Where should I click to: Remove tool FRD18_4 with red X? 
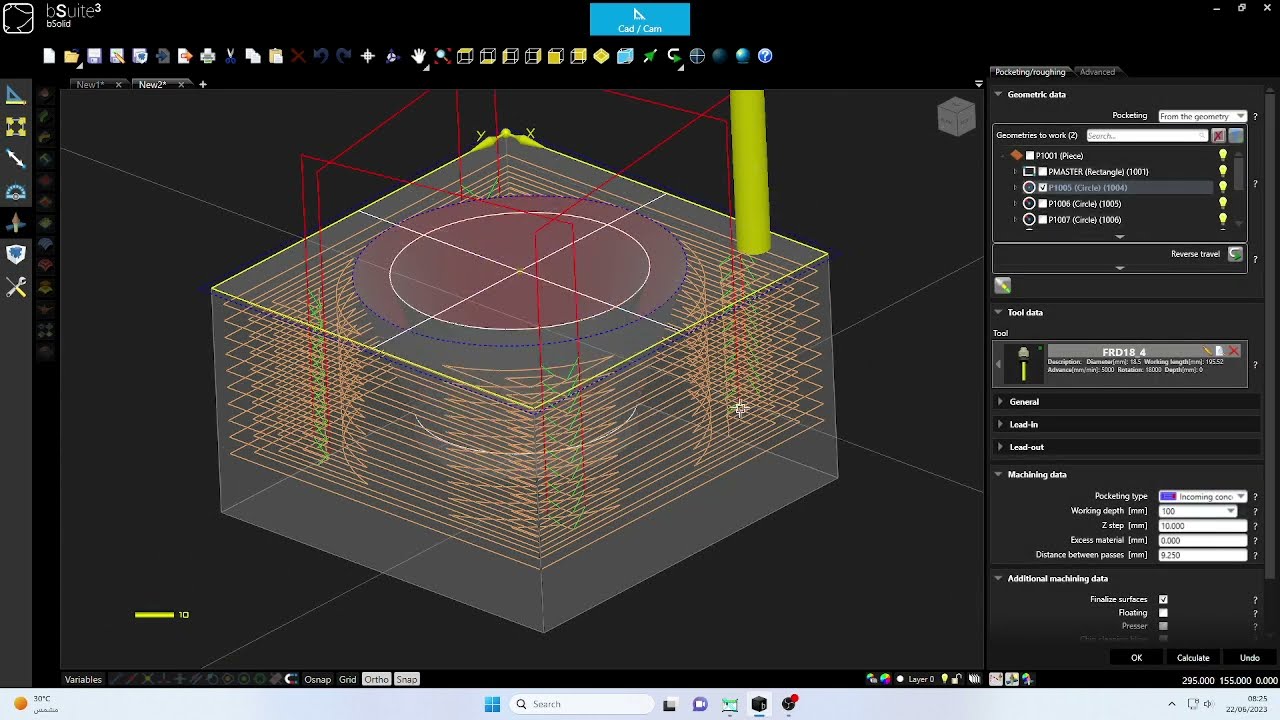click(x=1234, y=351)
